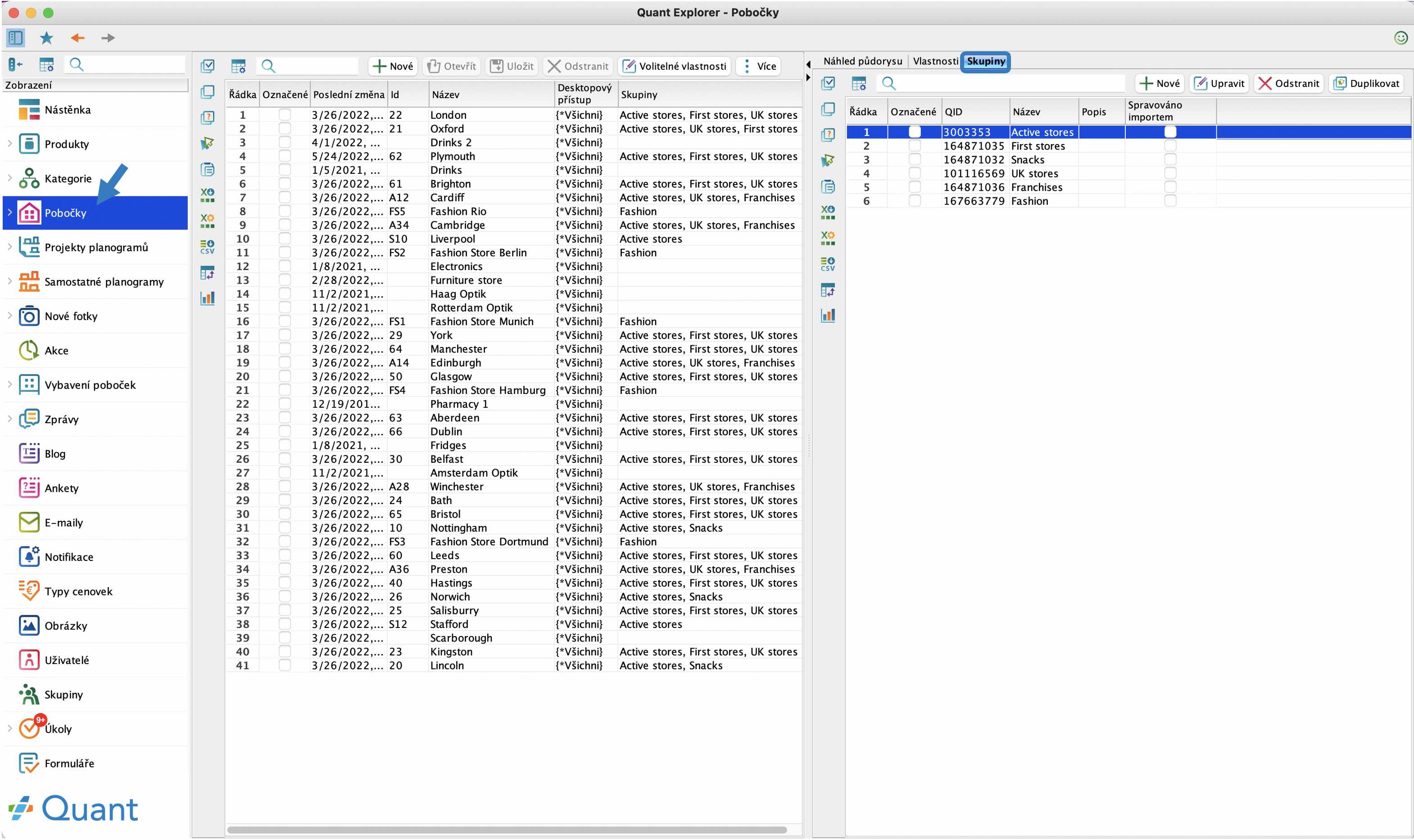Click Volitelné vlastnosti button
Image resolution: width=1414 pixels, height=840 pixels.
[675, 66]
